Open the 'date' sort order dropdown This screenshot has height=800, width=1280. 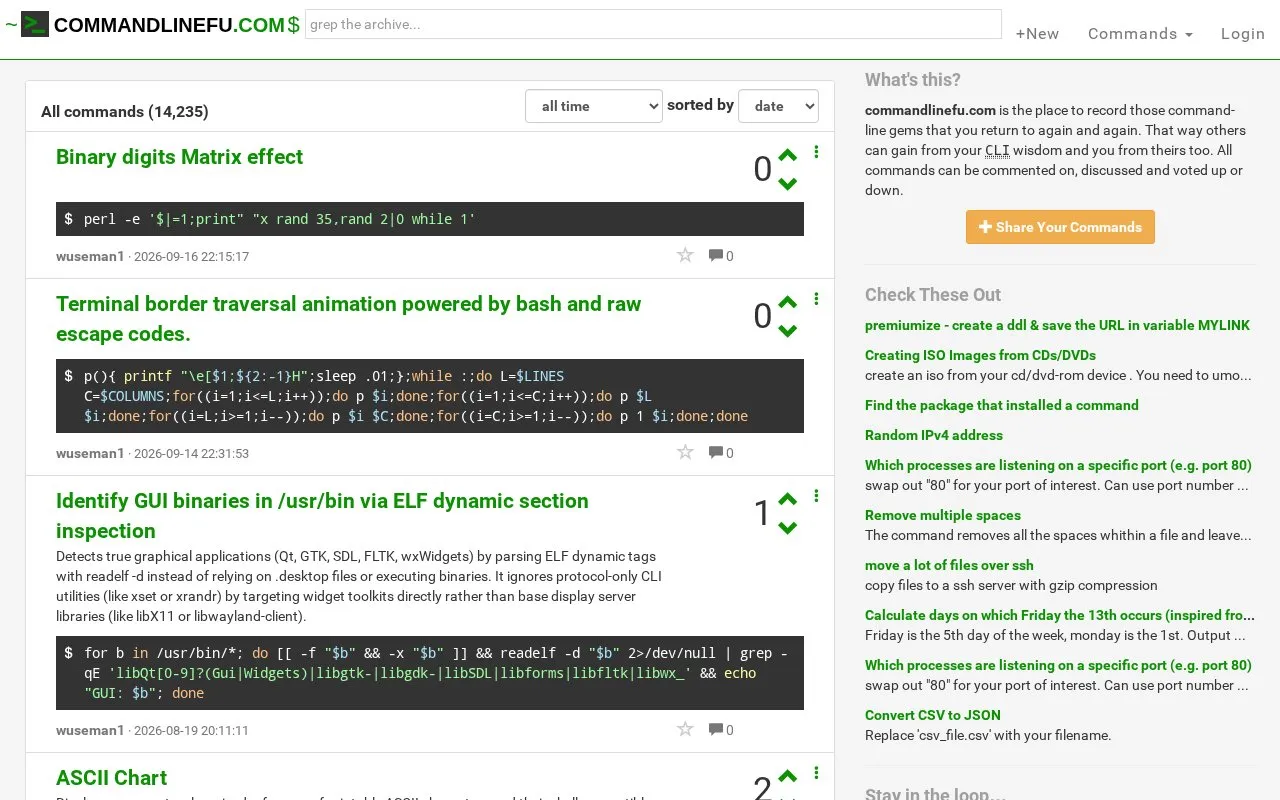coord(778,106)
